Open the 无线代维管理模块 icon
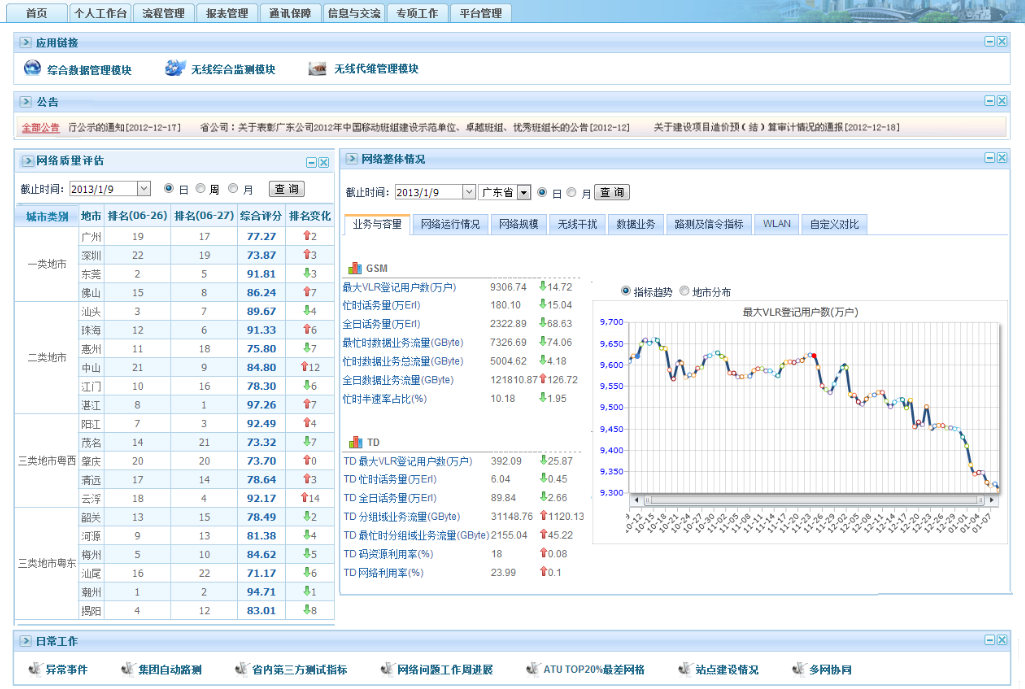The image size is (1025, 689). pyautogui.click(x=318, y=69)
